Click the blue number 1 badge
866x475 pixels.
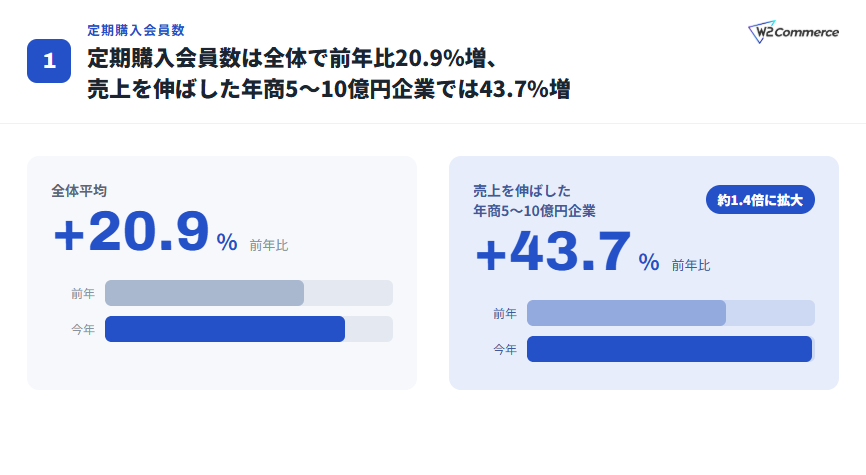[x=49, y=61]
